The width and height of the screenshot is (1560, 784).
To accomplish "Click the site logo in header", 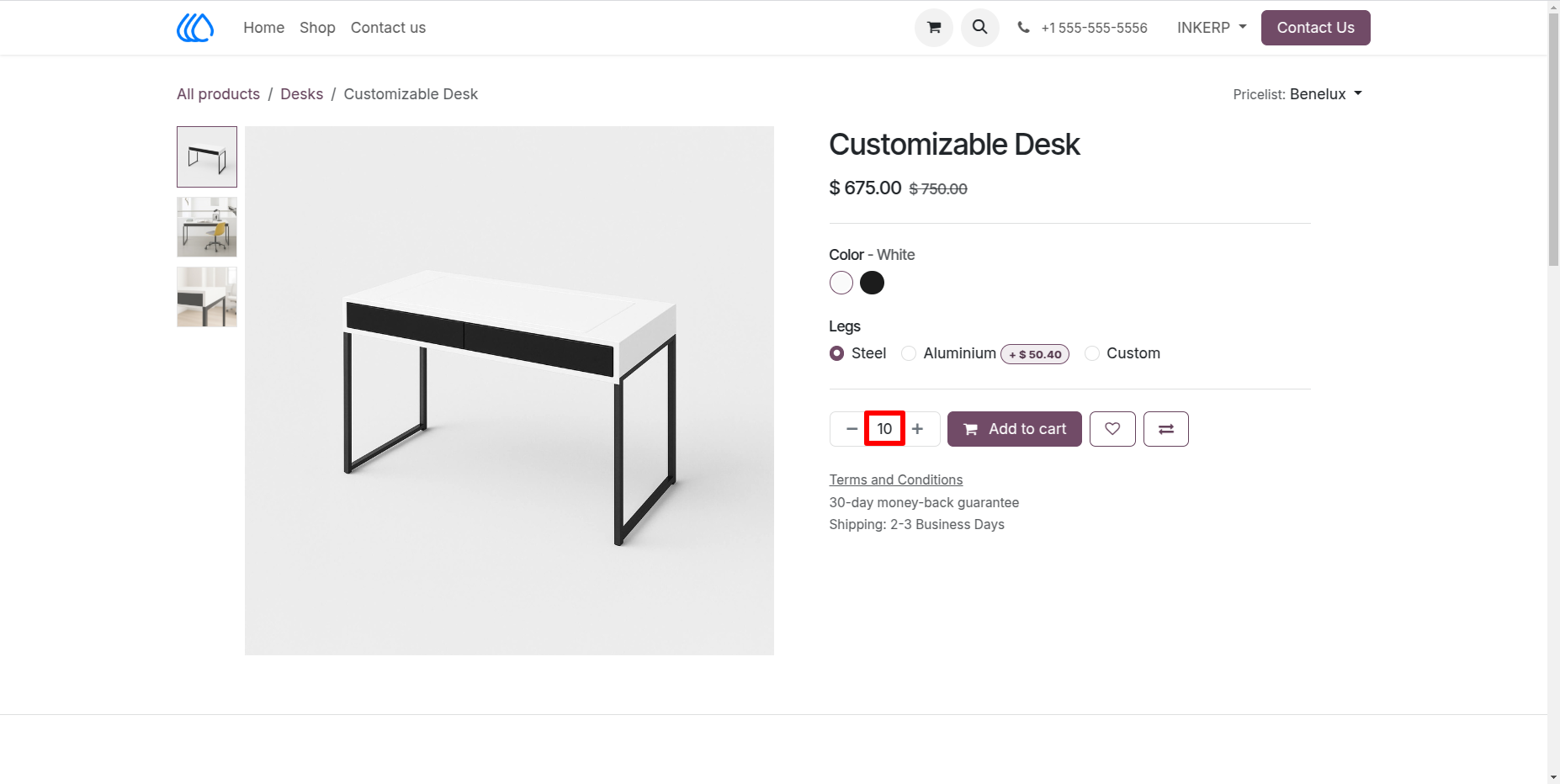I will 195,28.
